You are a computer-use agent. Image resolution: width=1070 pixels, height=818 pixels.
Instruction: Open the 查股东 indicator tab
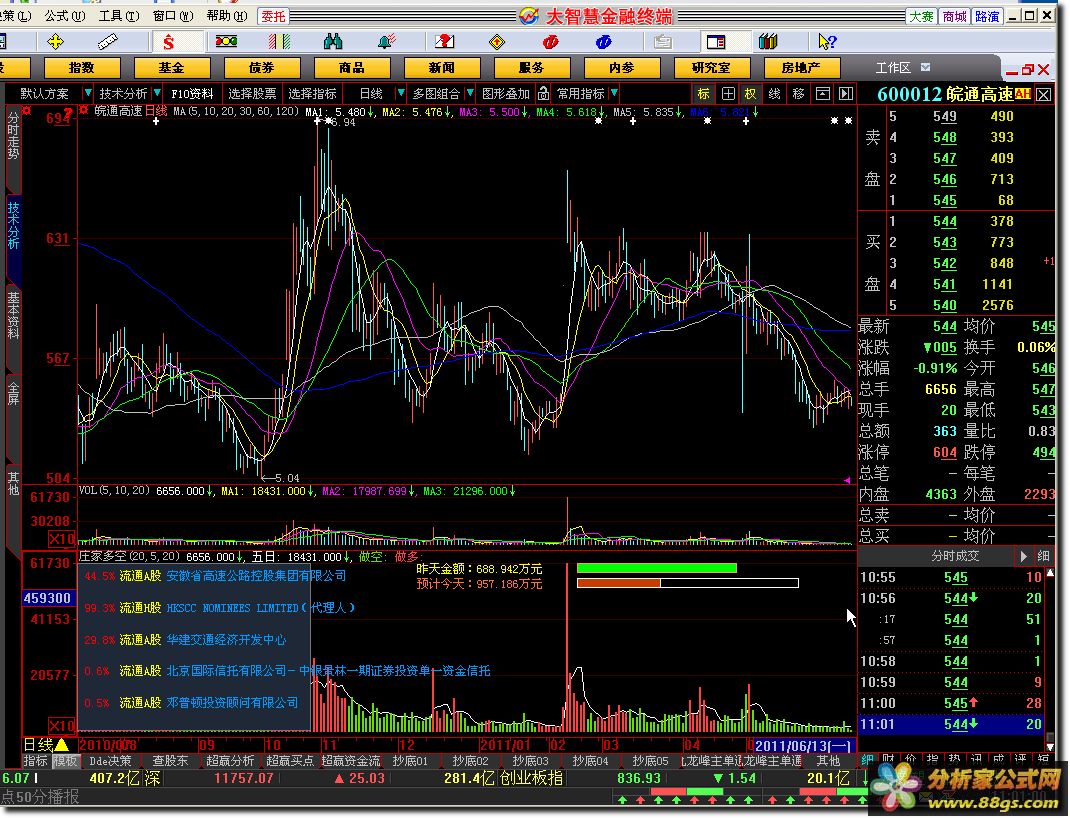point(169,761)
